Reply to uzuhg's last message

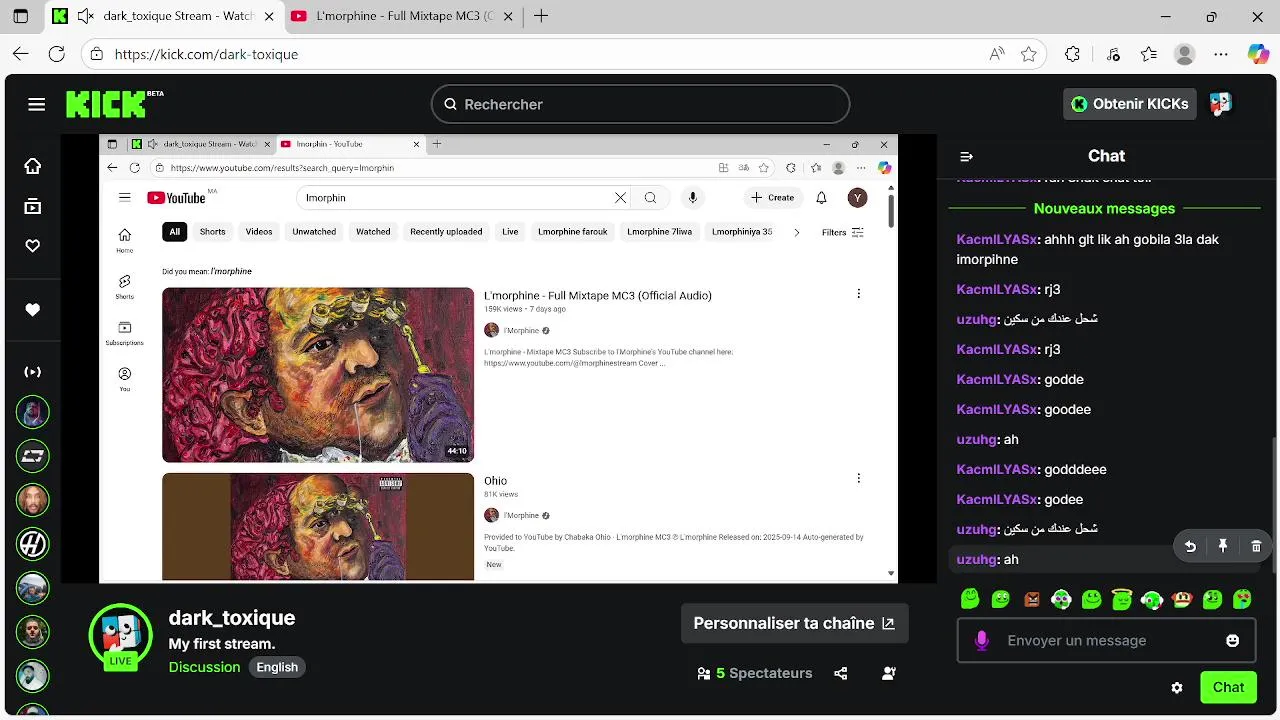(x=1190, y=546)
